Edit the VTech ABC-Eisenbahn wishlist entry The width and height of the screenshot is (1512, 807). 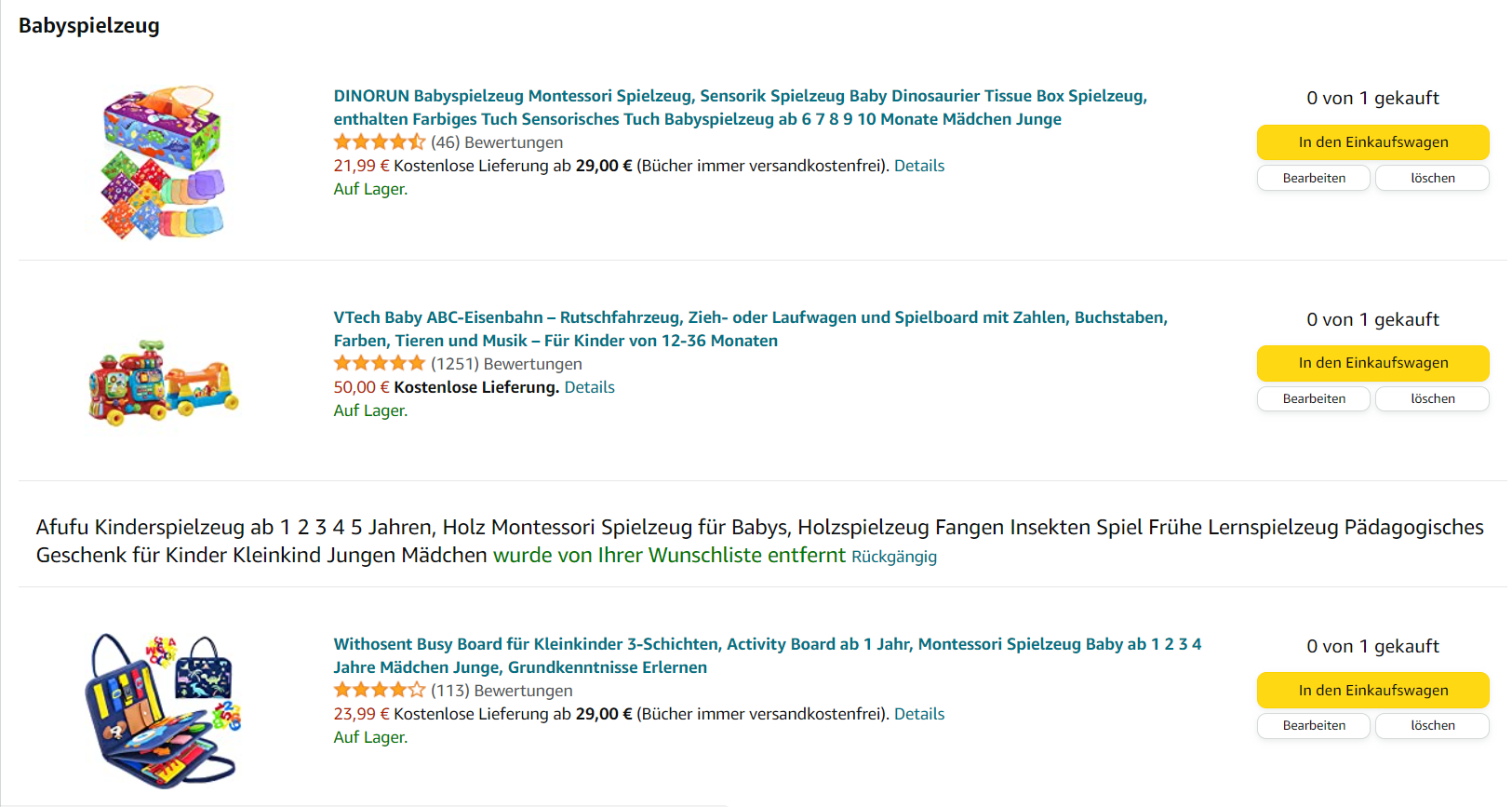(1314, 398)
